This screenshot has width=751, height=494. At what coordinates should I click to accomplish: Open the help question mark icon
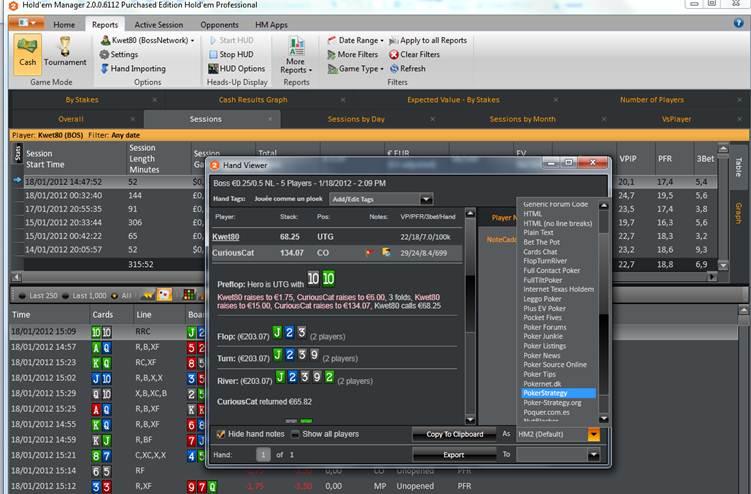738,23
